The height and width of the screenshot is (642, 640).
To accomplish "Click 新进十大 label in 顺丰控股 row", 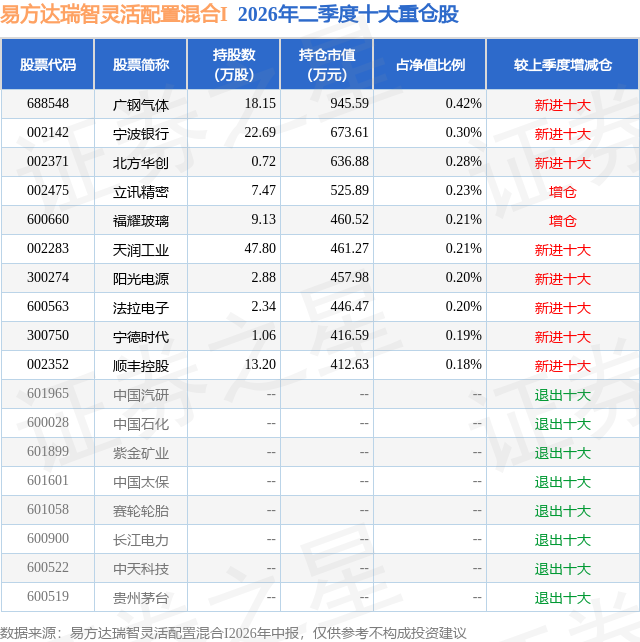I will 563,366.
